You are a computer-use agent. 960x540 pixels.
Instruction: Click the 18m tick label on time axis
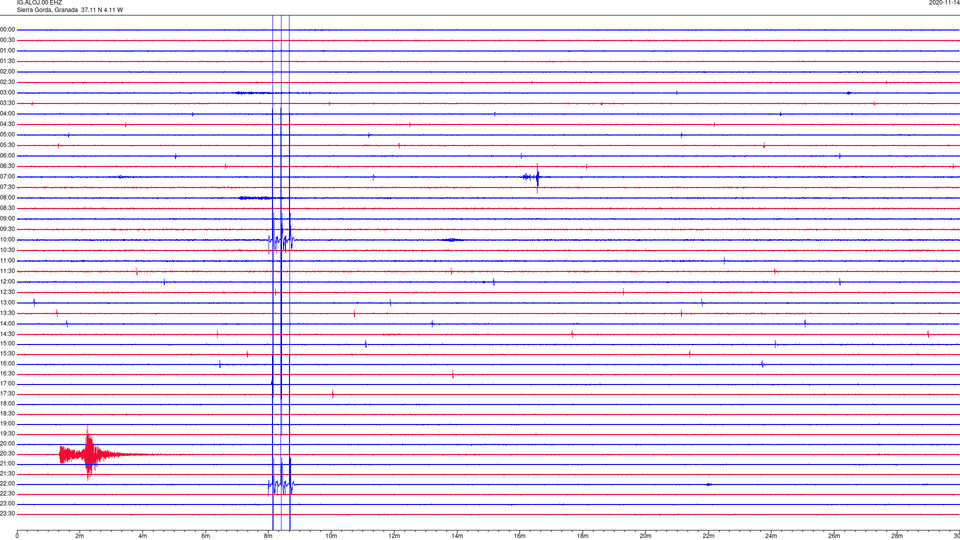coord(583,536)
